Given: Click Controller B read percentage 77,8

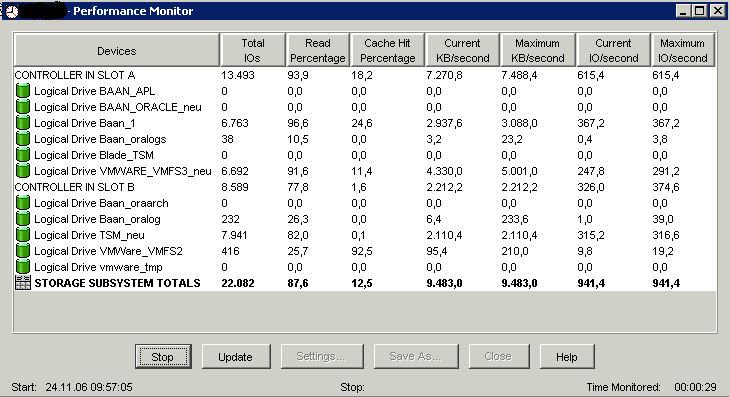Looking at the screenshot, I should point(297,187).
